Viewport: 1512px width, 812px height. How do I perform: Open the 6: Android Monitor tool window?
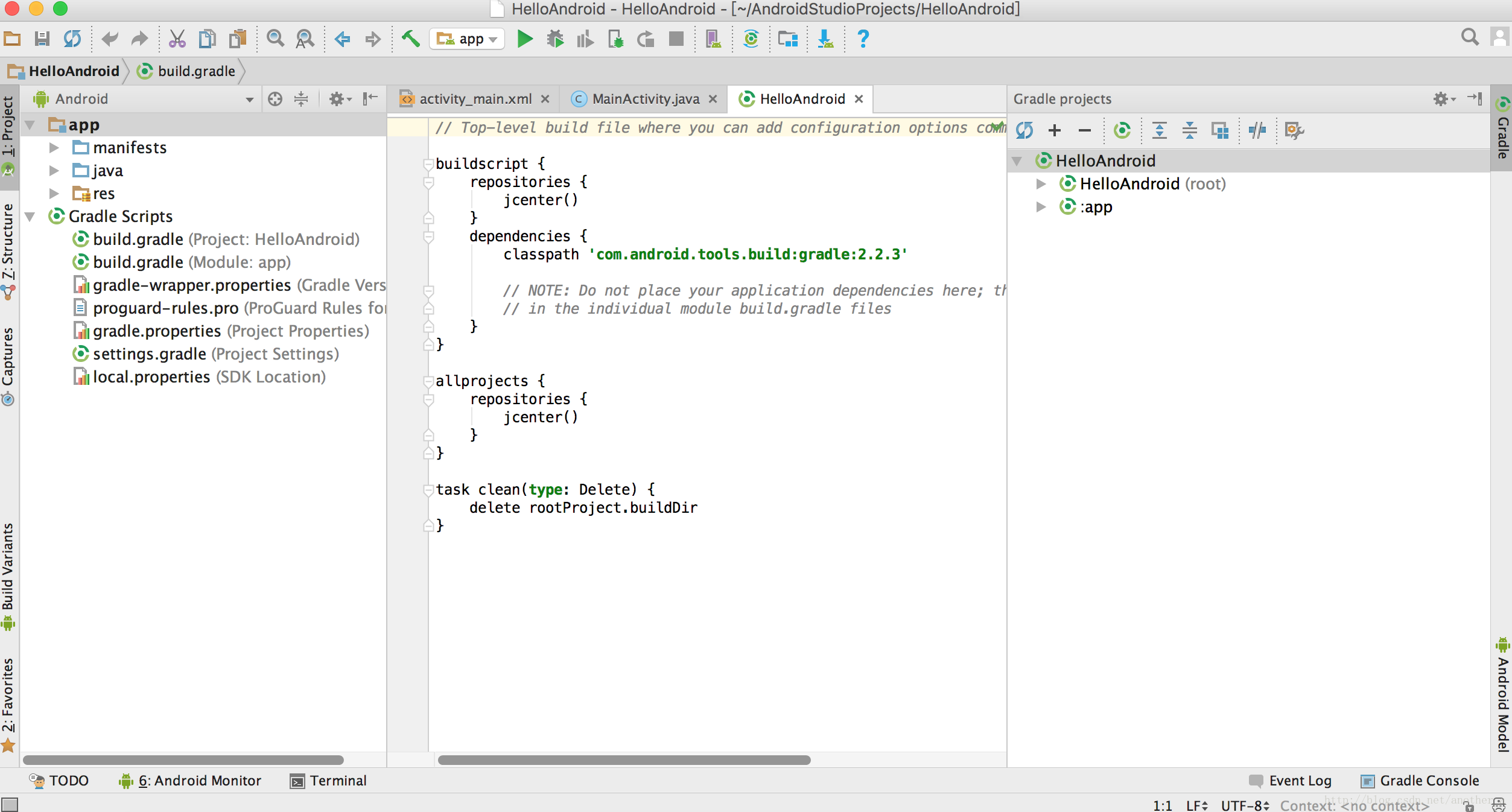coord(190,781)
